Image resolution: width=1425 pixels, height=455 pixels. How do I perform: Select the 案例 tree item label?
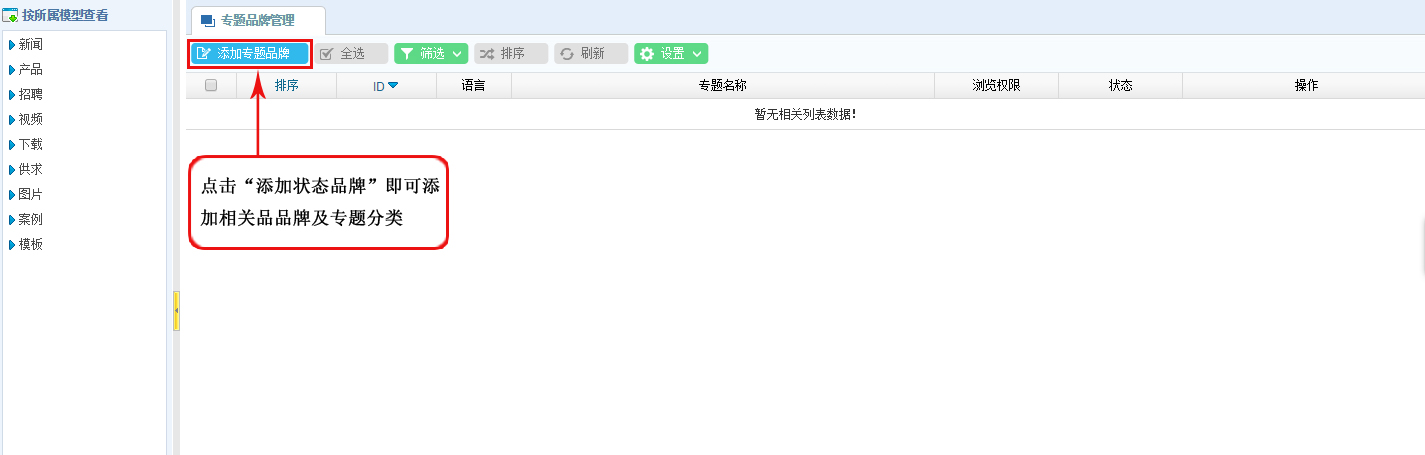[x=31, y=220]
